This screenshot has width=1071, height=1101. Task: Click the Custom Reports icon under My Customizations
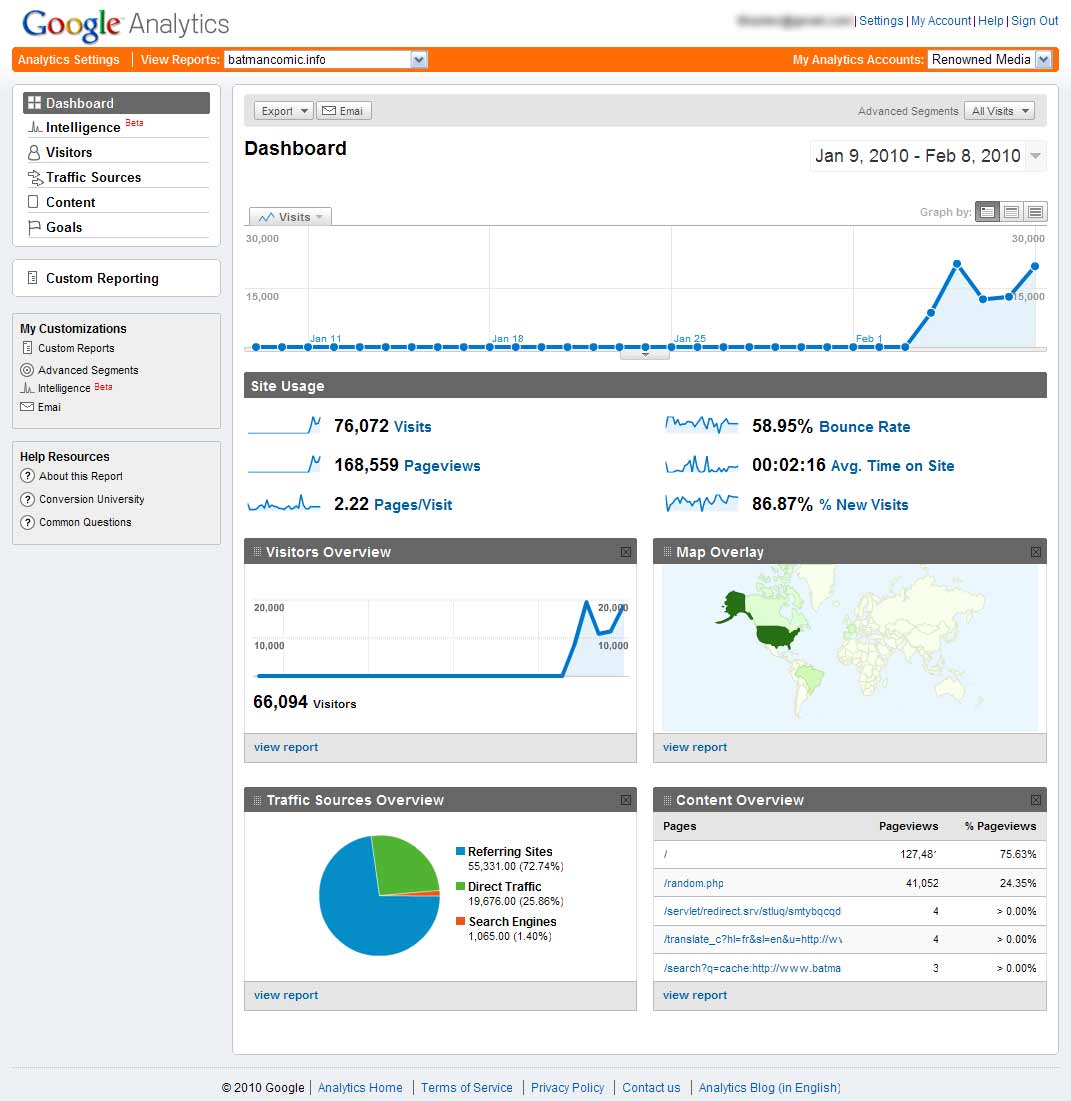coord(27,348)
